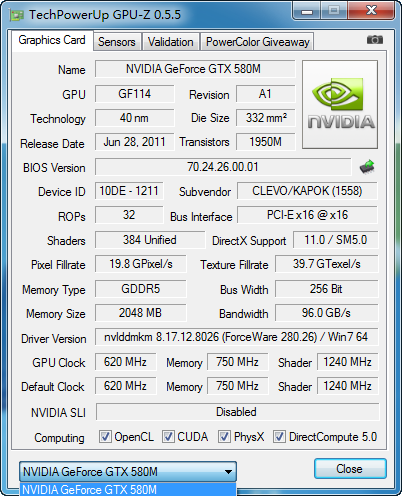Click the NVIDIA SLI status field
402x496 pixels.
pos(237,412)
